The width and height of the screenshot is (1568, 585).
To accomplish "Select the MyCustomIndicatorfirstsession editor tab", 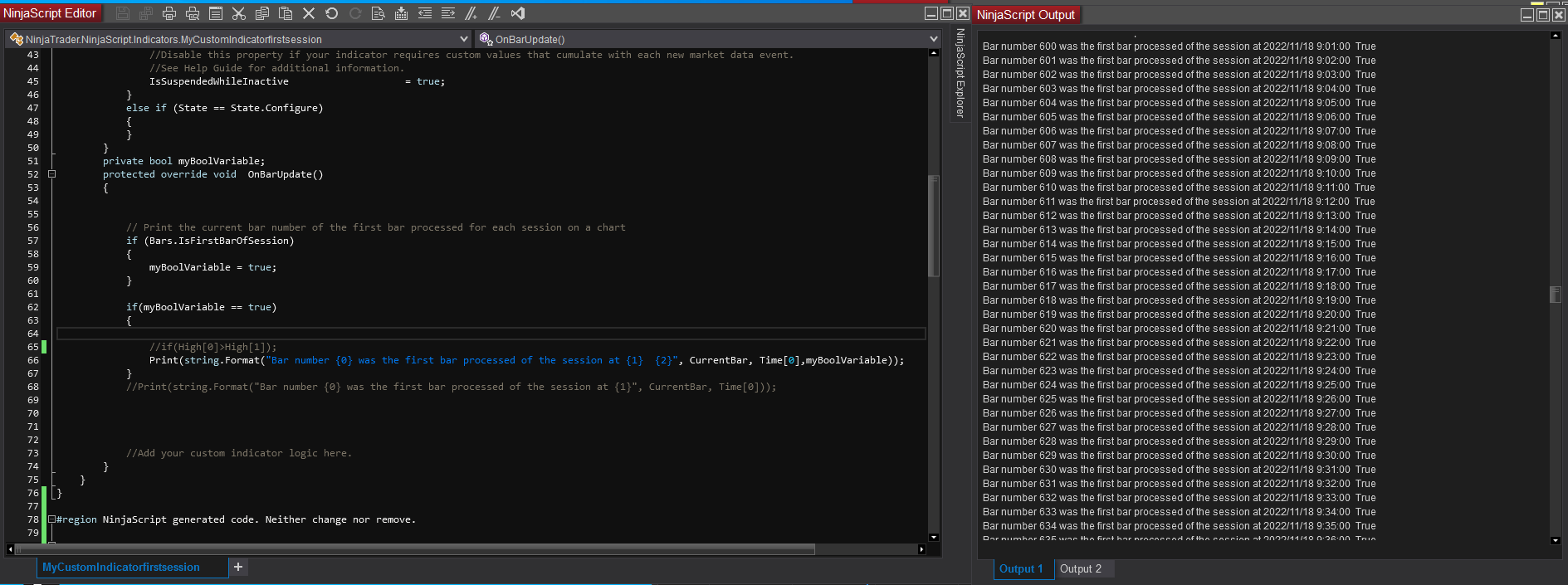I will 121,567.
